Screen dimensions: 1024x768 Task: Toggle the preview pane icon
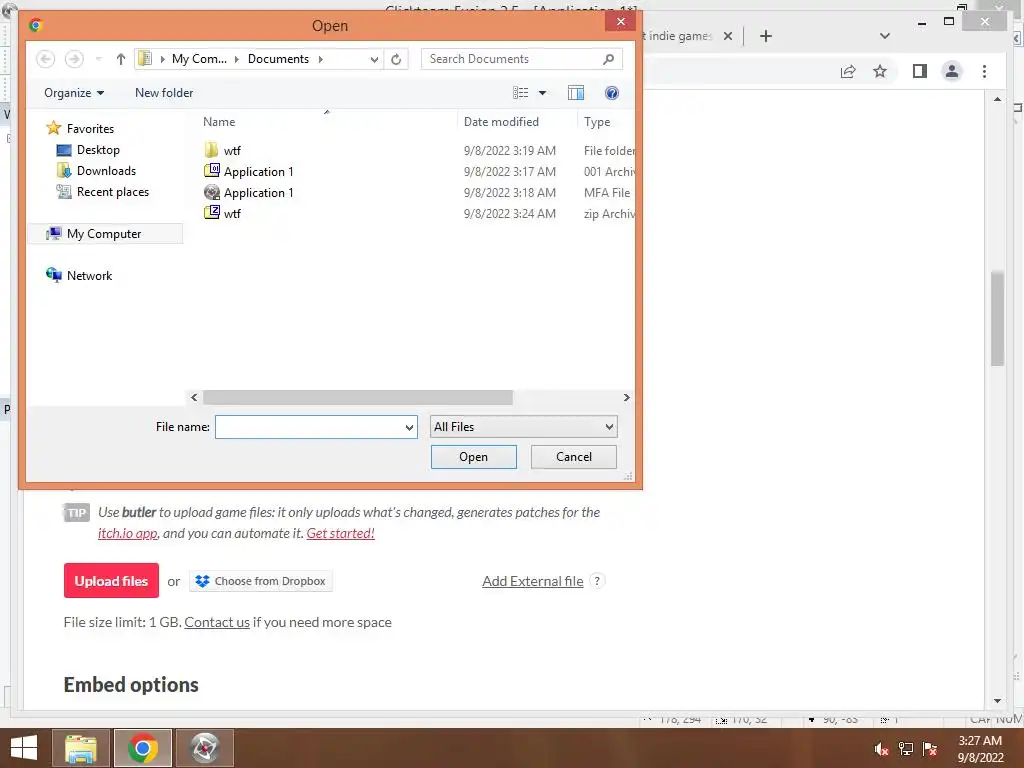[575, 93]
